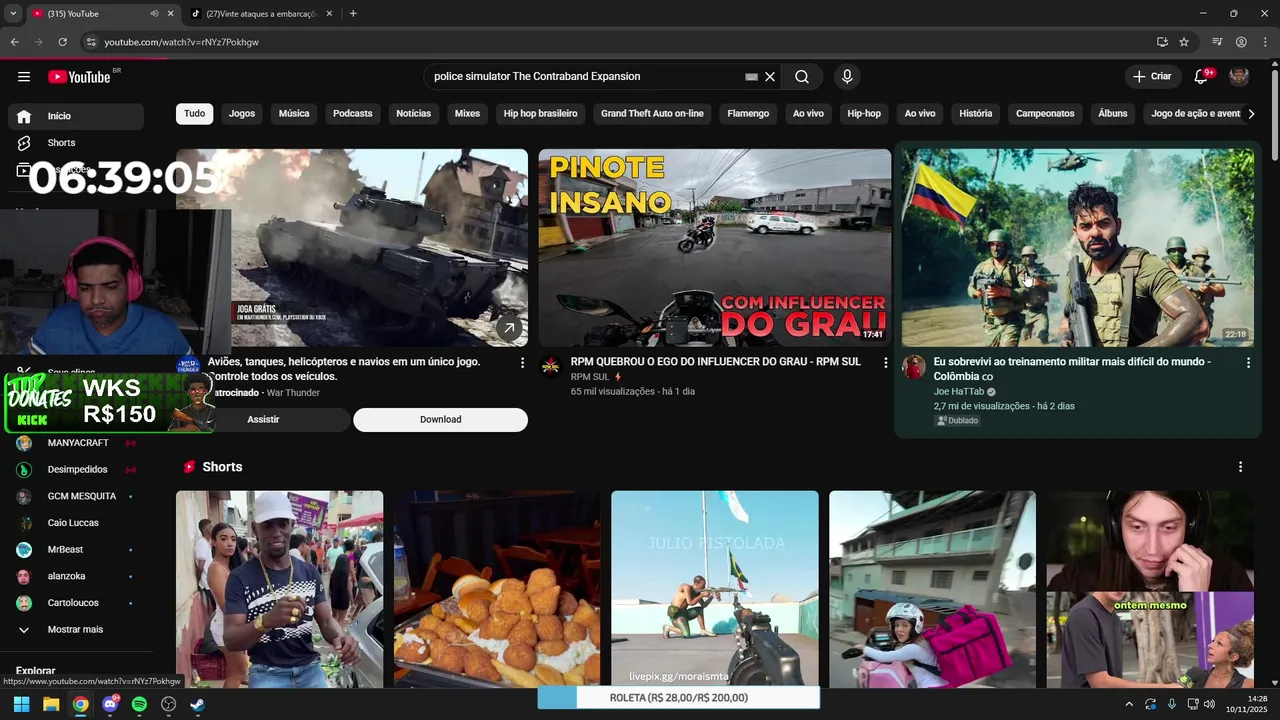
Task: Open Colombia military training video thumbnail
Action: coord(1078,248)
